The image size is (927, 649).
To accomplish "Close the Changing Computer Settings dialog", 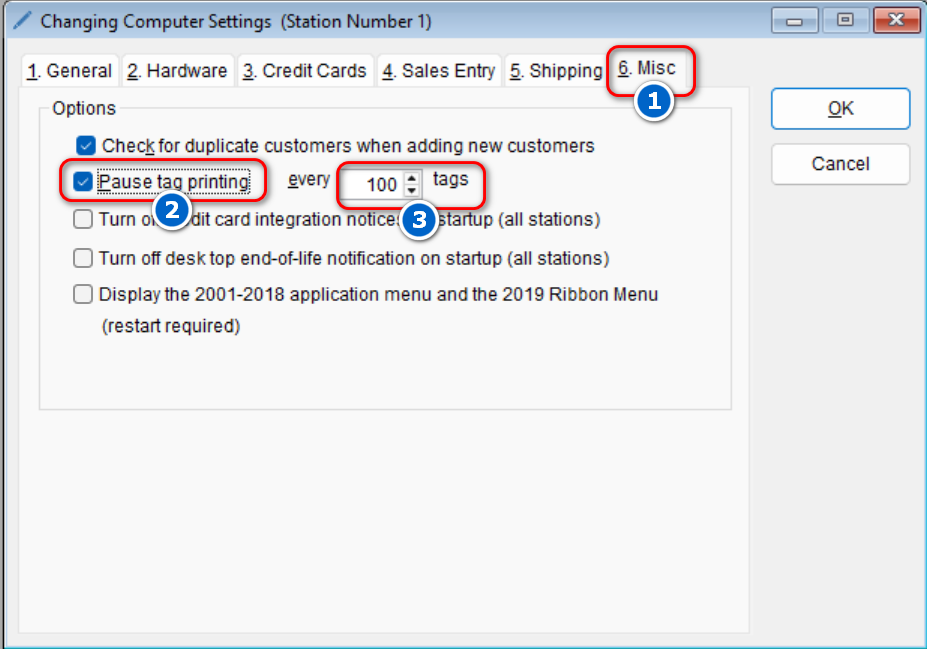I will 894,20.
